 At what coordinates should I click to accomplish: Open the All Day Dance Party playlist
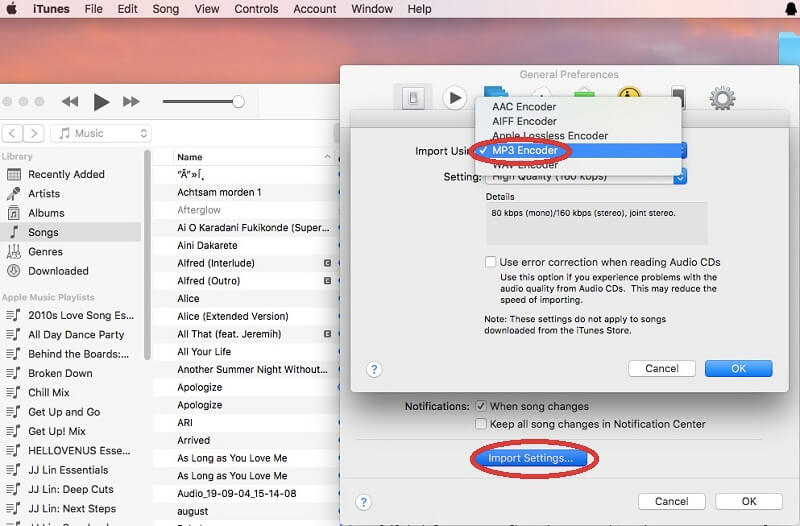[x=76, y=335]
